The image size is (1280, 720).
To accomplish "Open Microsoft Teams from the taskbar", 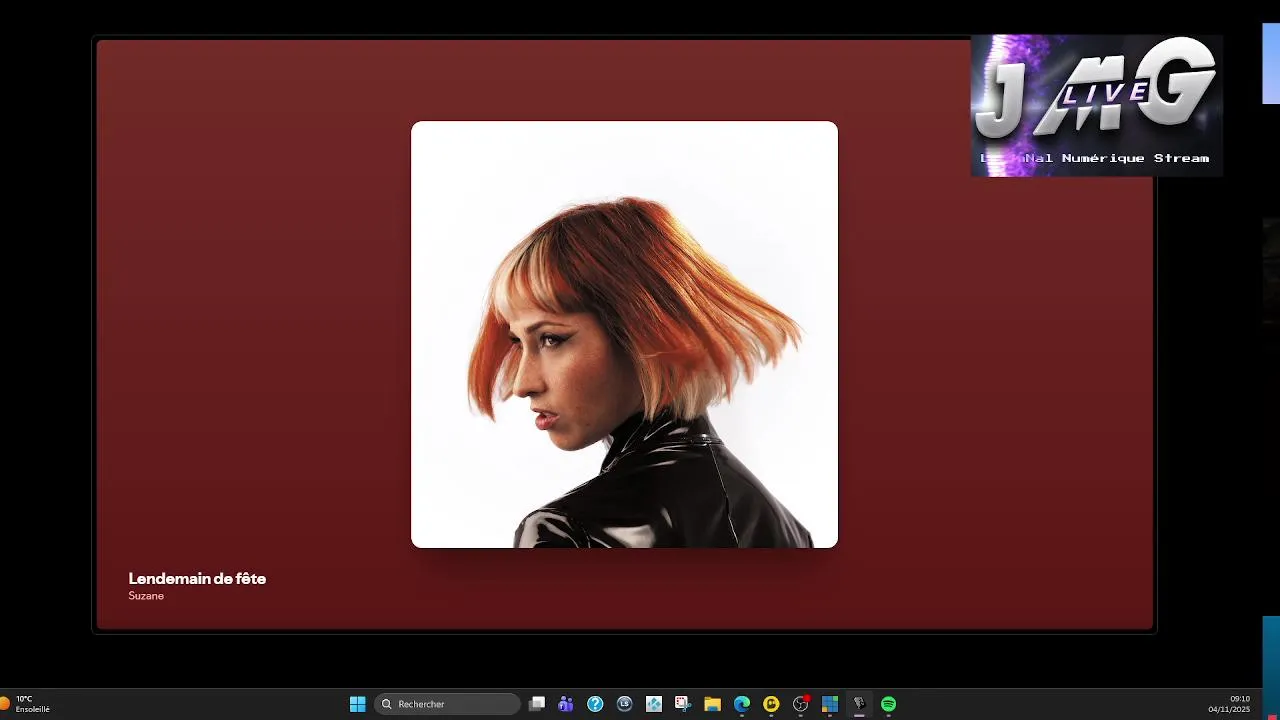I will pyautogui.click(x=566, y=704).
